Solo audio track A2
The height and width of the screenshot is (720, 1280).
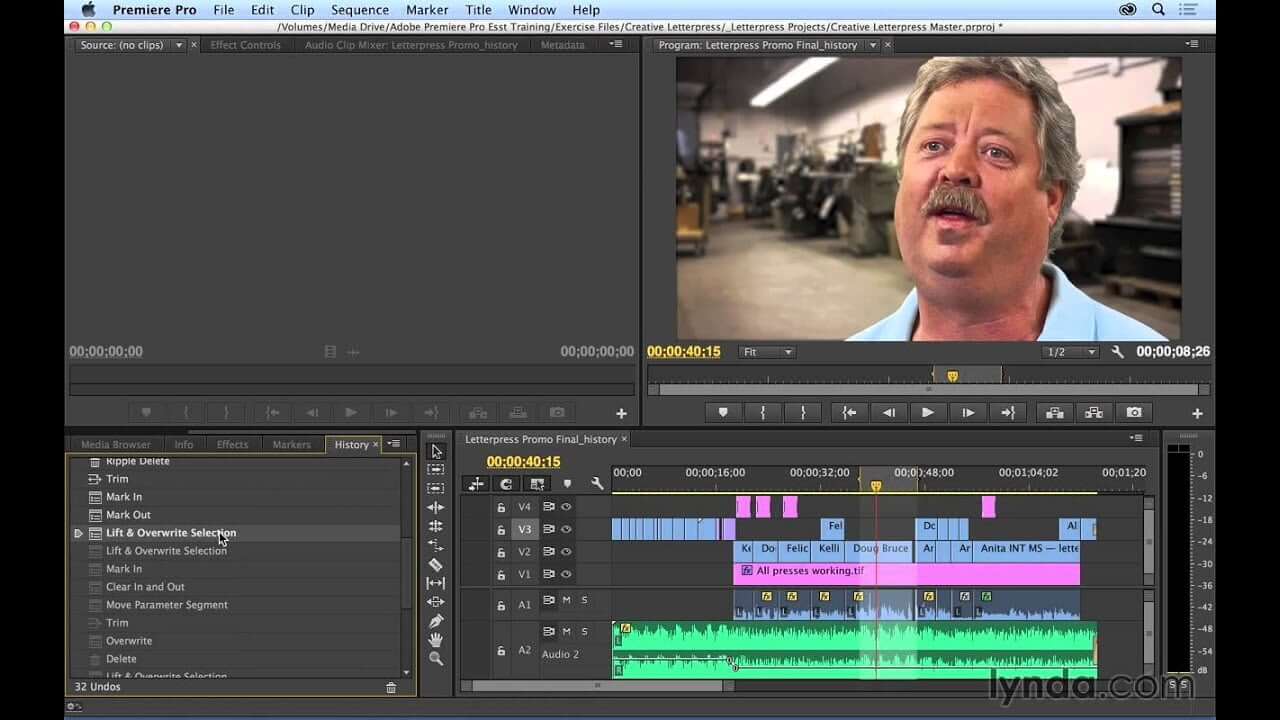click(x=584, y=631)
